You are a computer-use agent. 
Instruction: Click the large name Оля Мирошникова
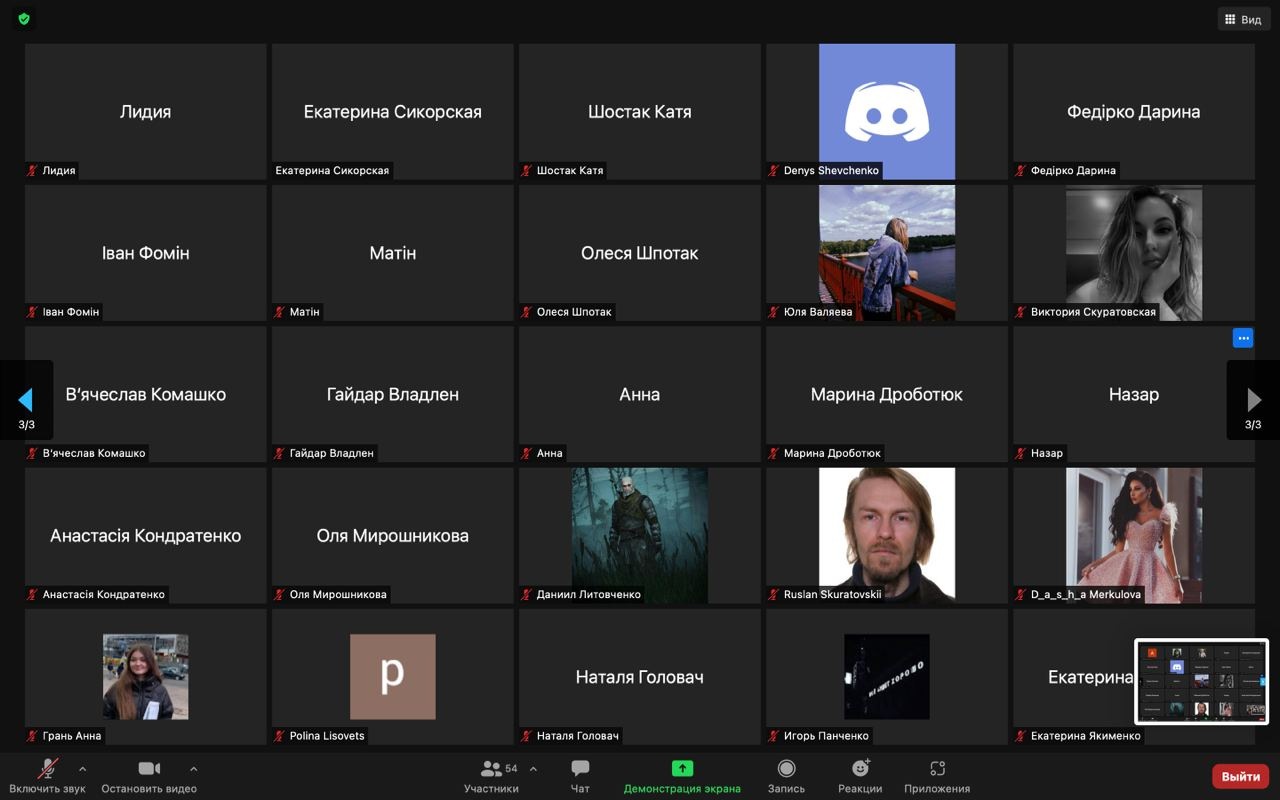[x=393, y=536]
